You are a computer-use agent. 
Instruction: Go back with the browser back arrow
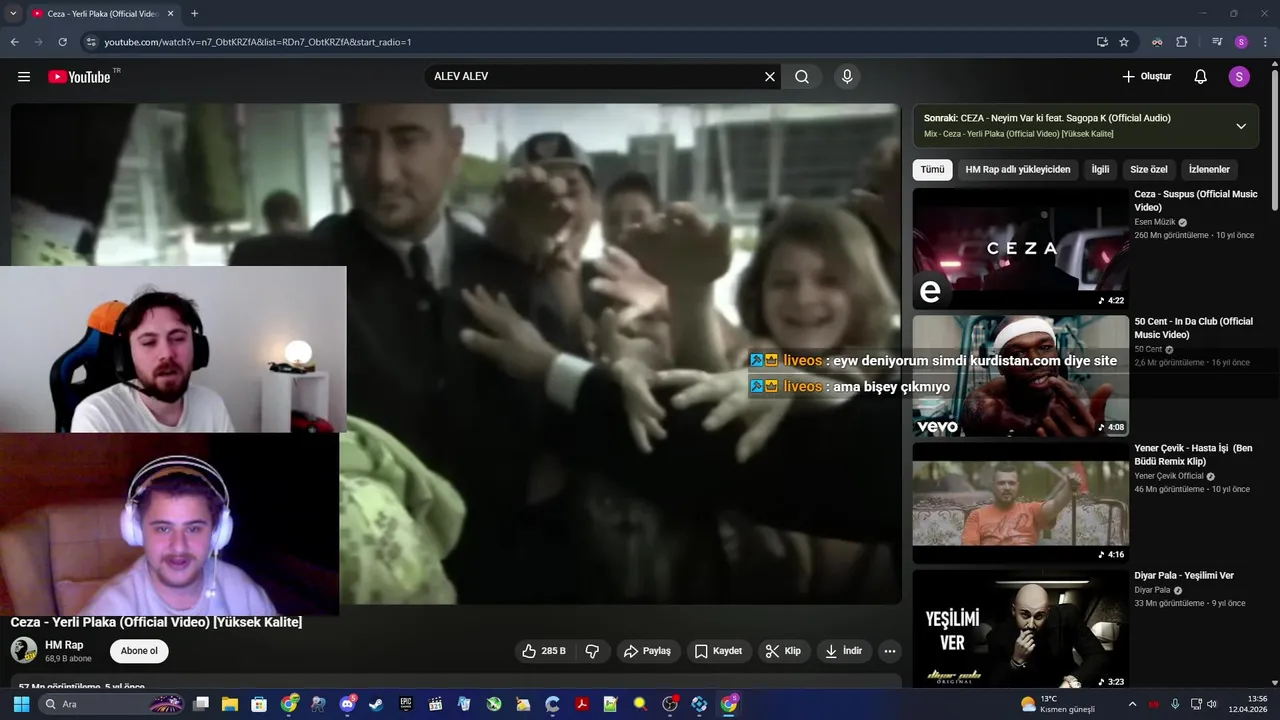(x=14, y=42)
